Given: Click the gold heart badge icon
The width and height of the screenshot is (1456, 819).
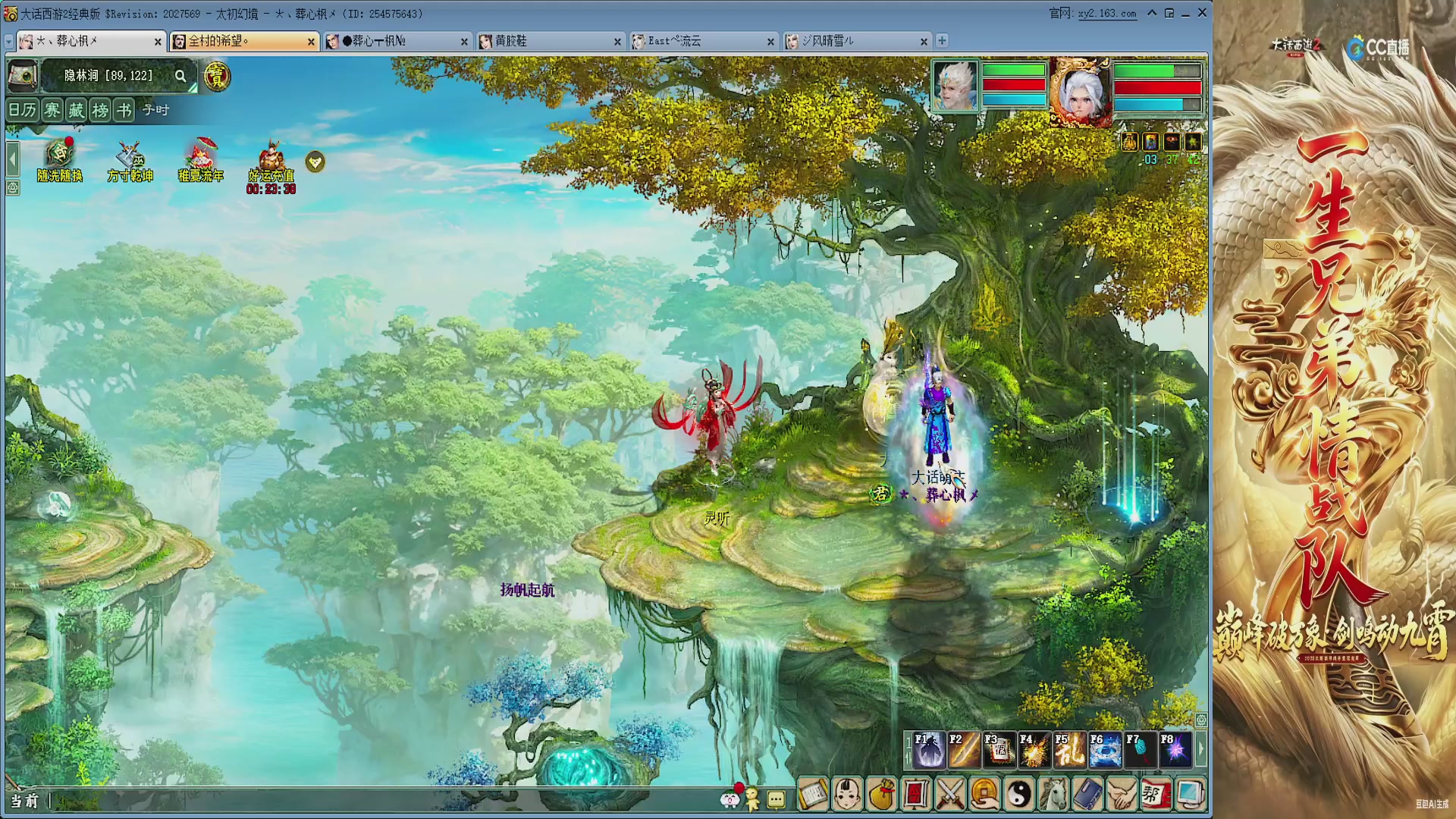Looking at the screenshot, I should 315,162.
